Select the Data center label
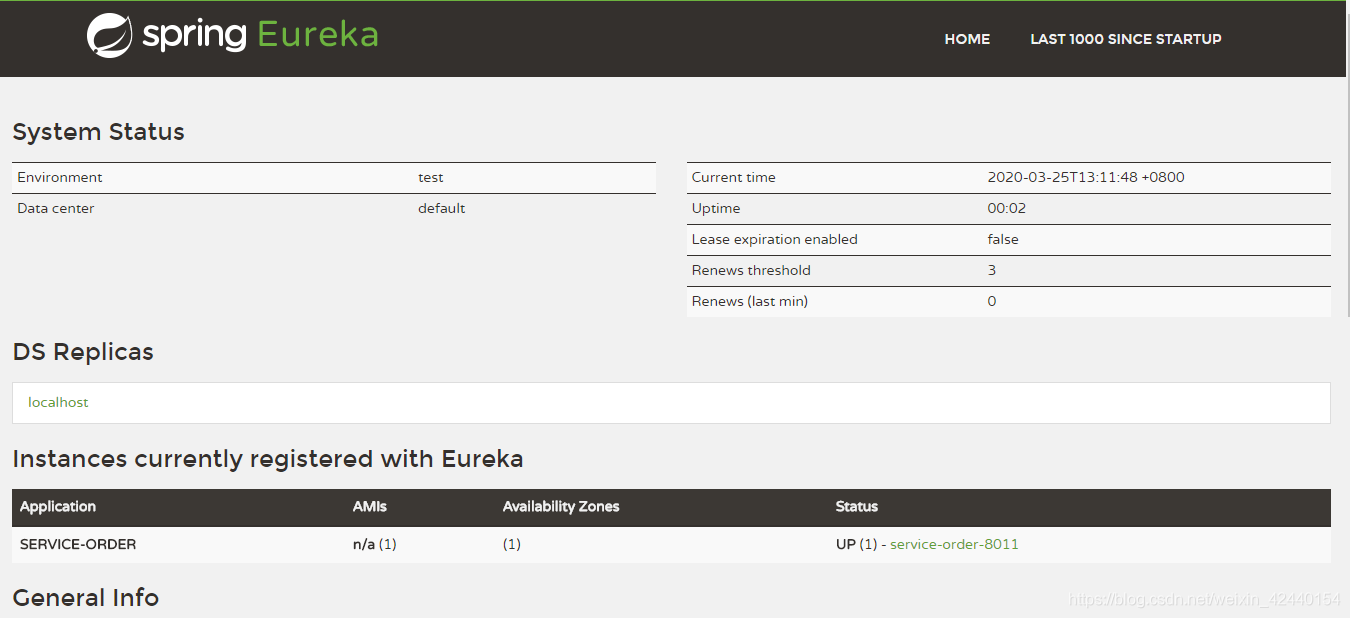This screenshot has width=1350, height=618. pos(56,208)
